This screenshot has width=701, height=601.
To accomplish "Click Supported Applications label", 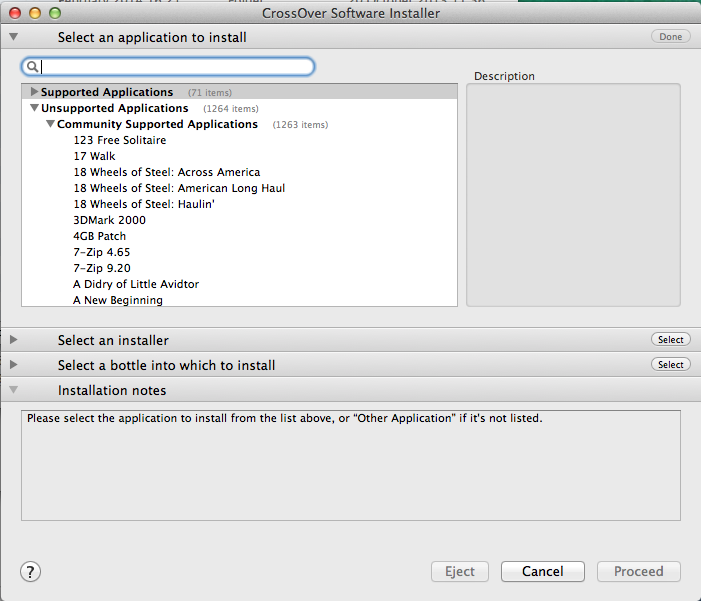I will 107,92.
